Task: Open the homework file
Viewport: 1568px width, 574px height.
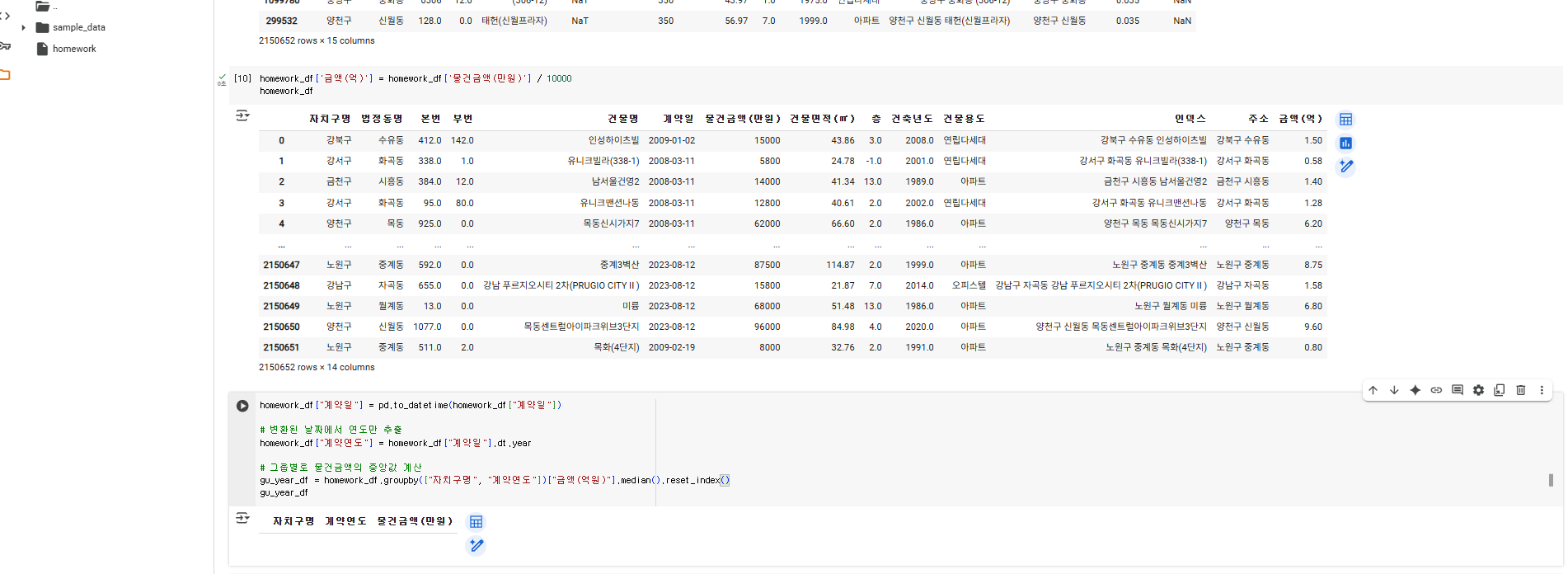Action: click(x=67, y=49)
